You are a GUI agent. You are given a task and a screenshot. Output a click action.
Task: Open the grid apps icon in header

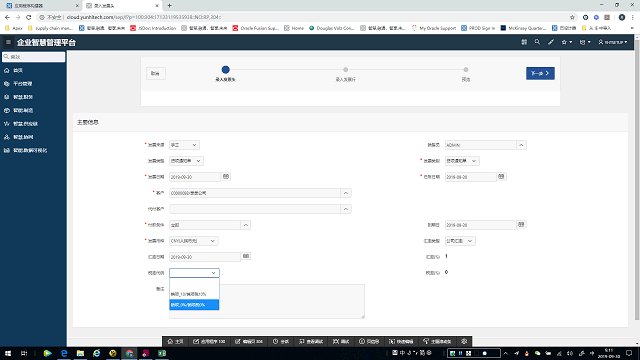[x=524, y=42]
